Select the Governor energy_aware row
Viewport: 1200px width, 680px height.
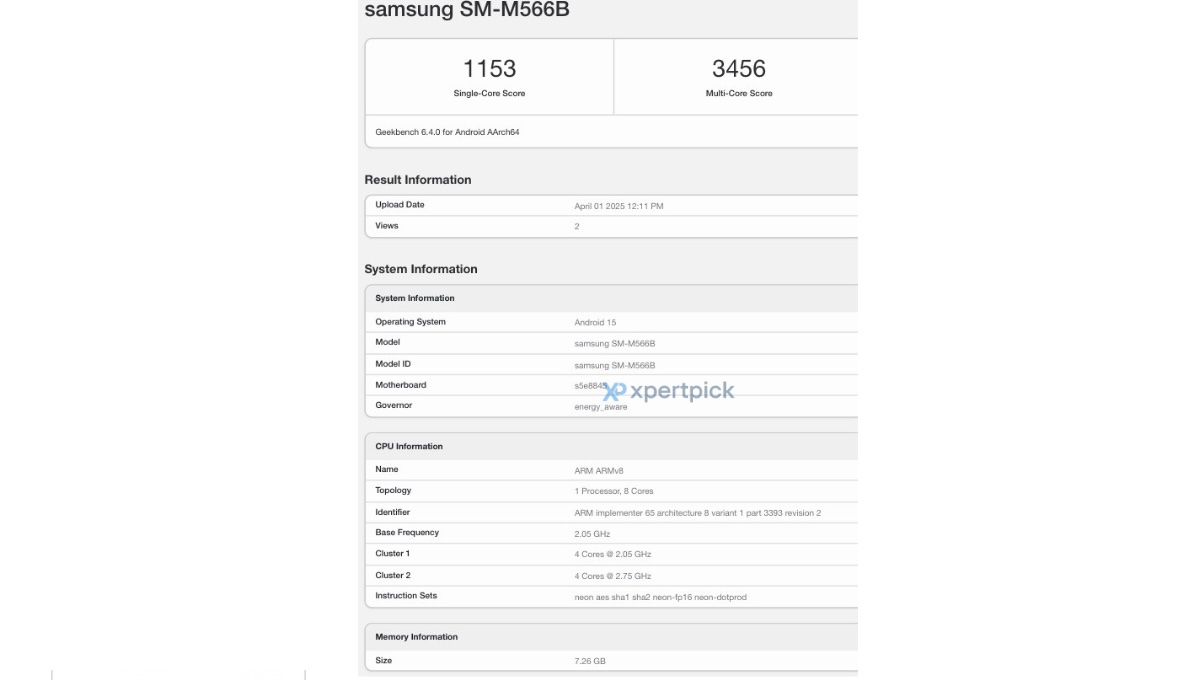click(610, 406)
